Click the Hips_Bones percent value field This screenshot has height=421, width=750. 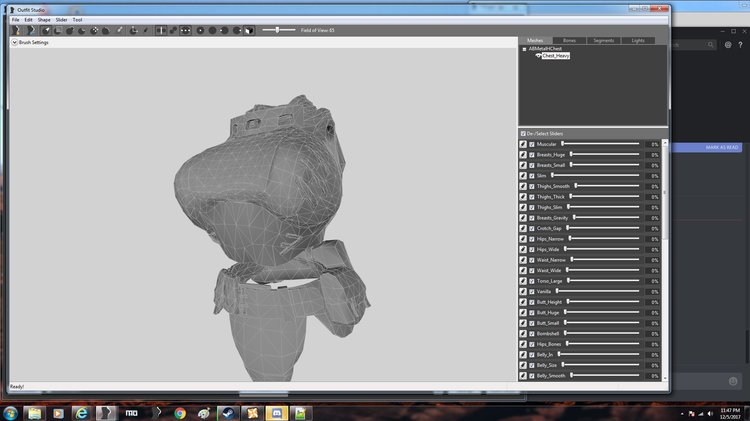click(x=653, y=344)
